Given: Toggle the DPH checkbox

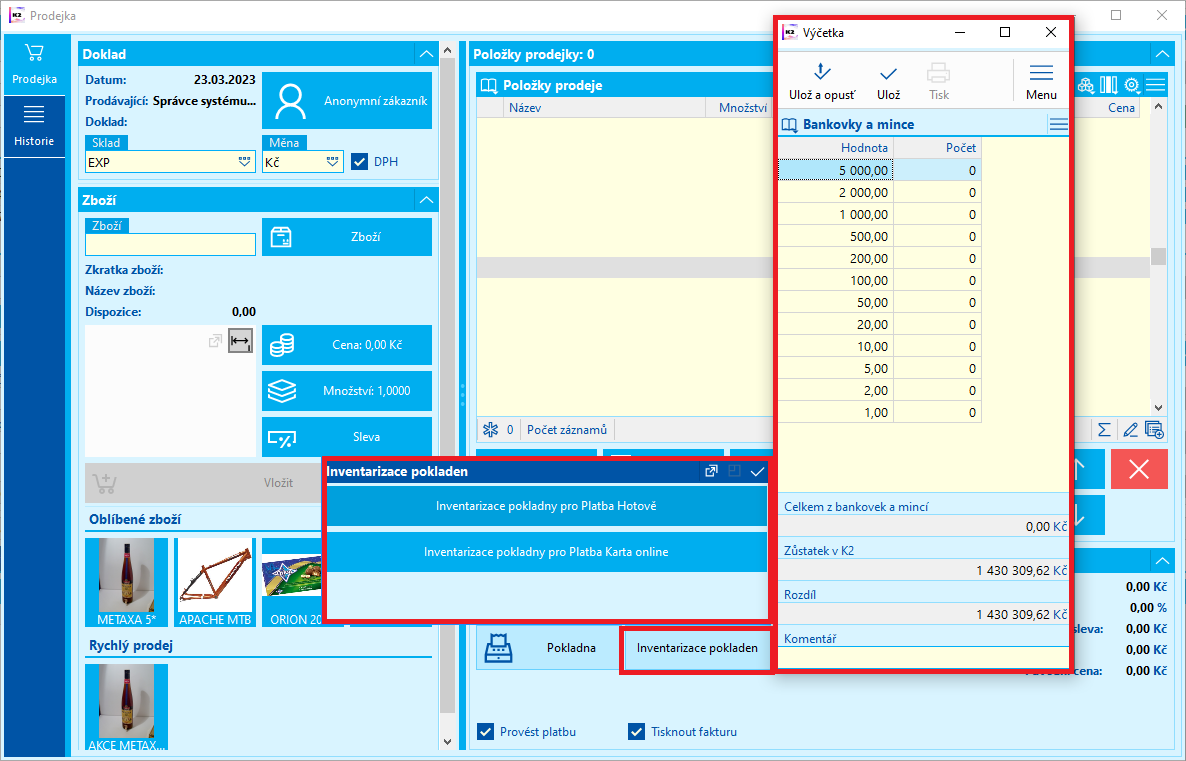Looking at the screenshot, I should tap(359, 161).
